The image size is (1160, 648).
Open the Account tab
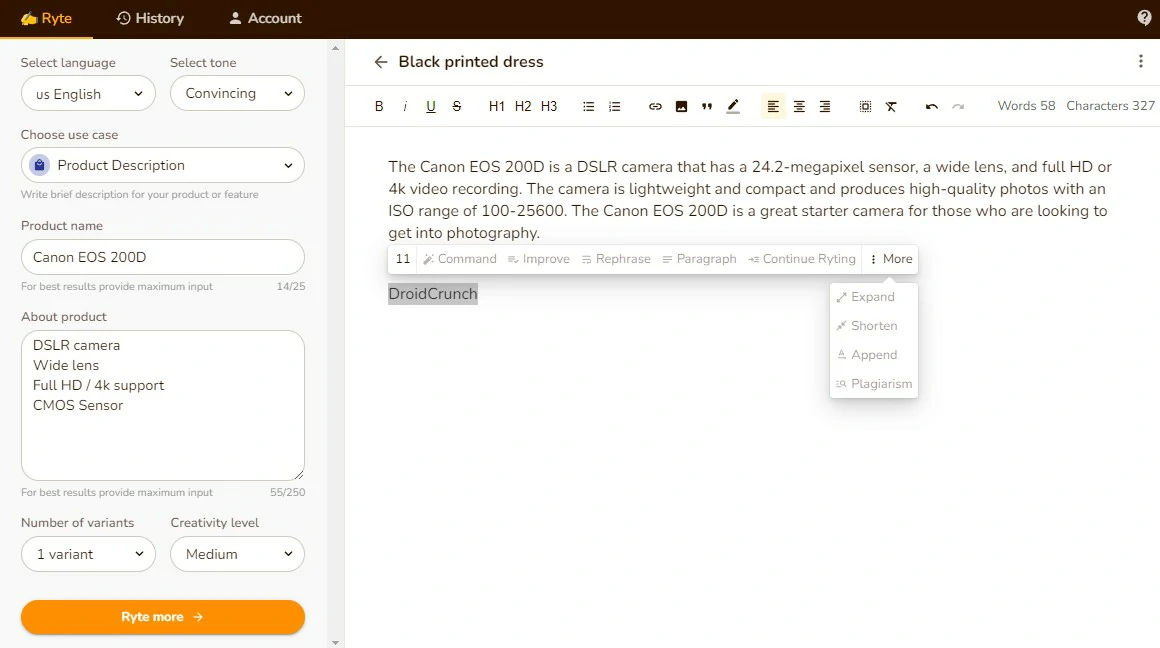click(x=265, y=18)
